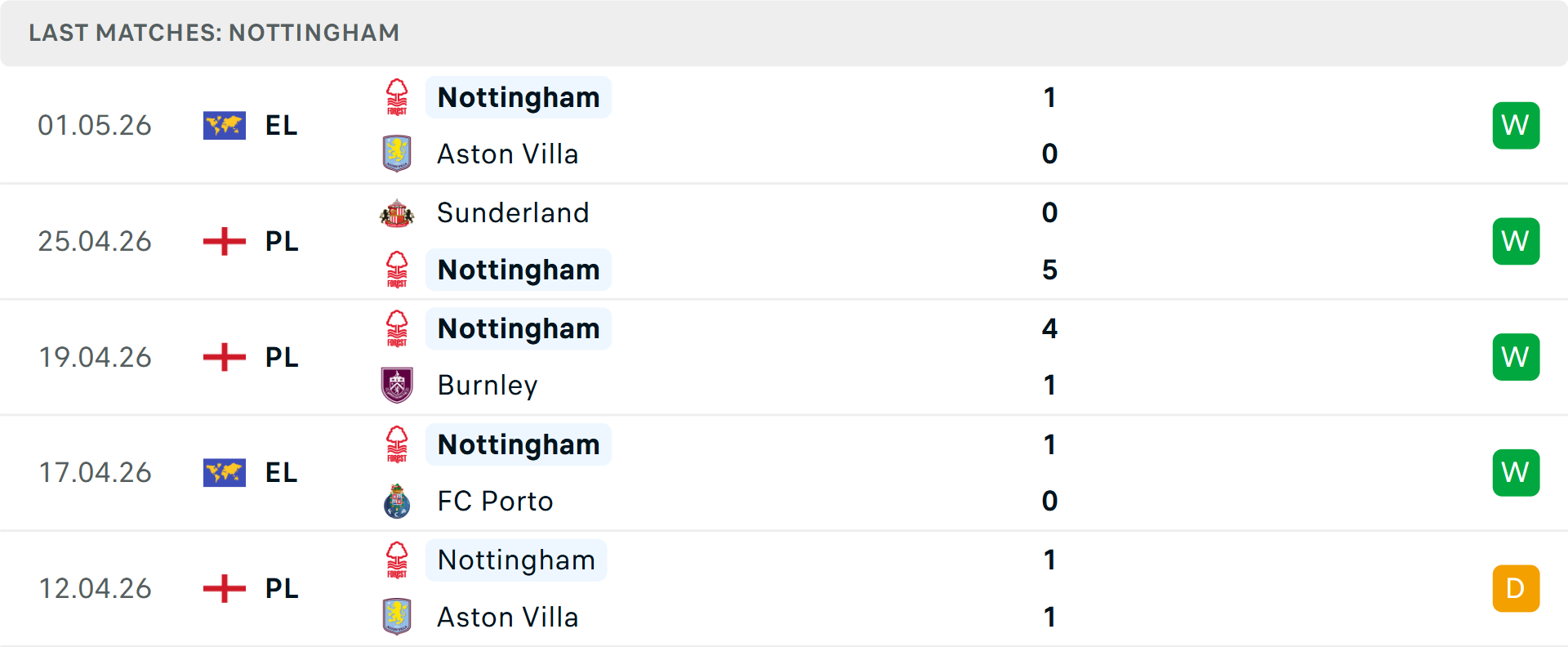
Task: Click the England flag icon for 25.04.26
Action: (225, 242)
